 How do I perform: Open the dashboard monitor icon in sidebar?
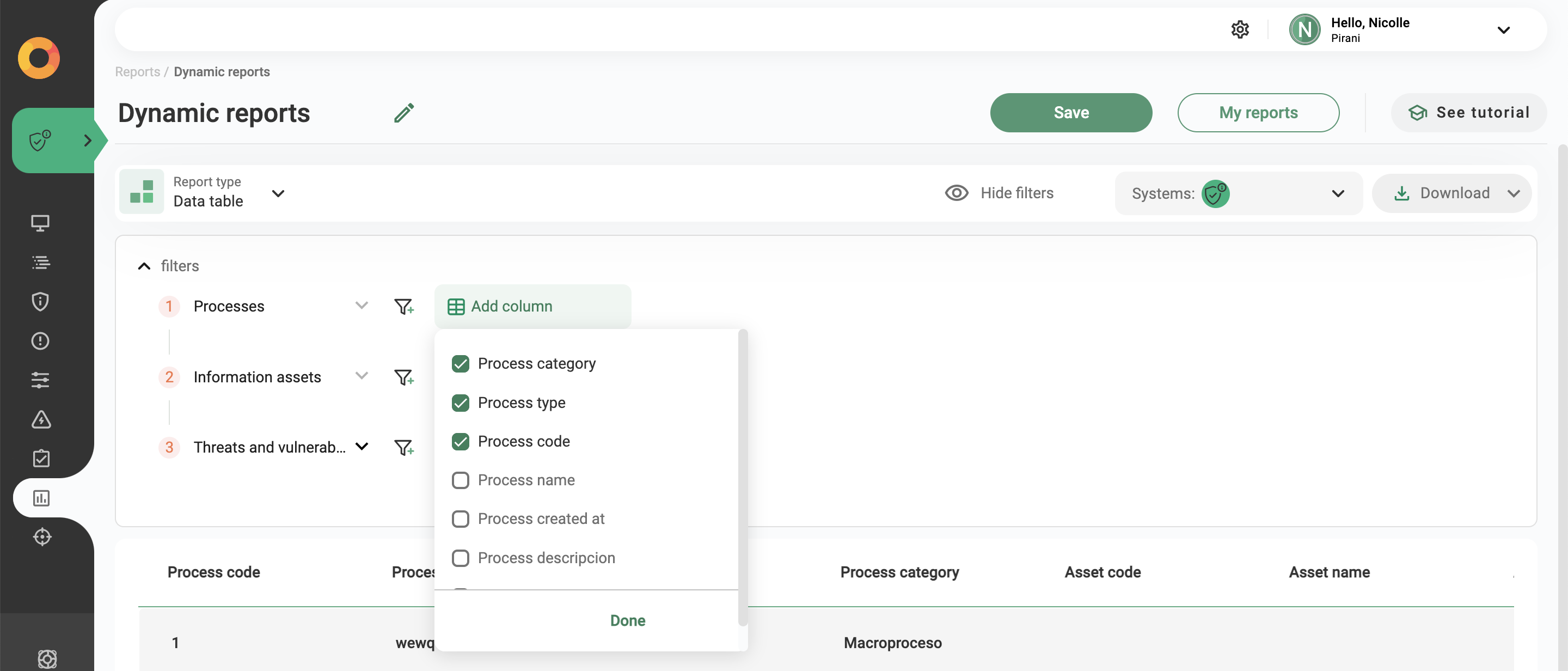coord(40,223)
